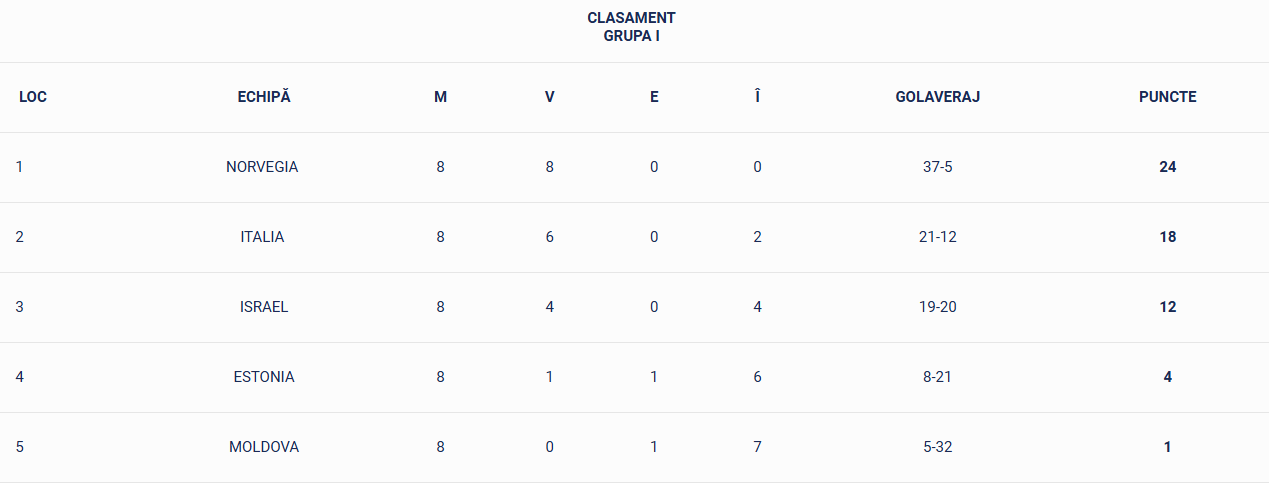
Task: Click Estonia's 4 points value
Action: (x=1167, y=377)
